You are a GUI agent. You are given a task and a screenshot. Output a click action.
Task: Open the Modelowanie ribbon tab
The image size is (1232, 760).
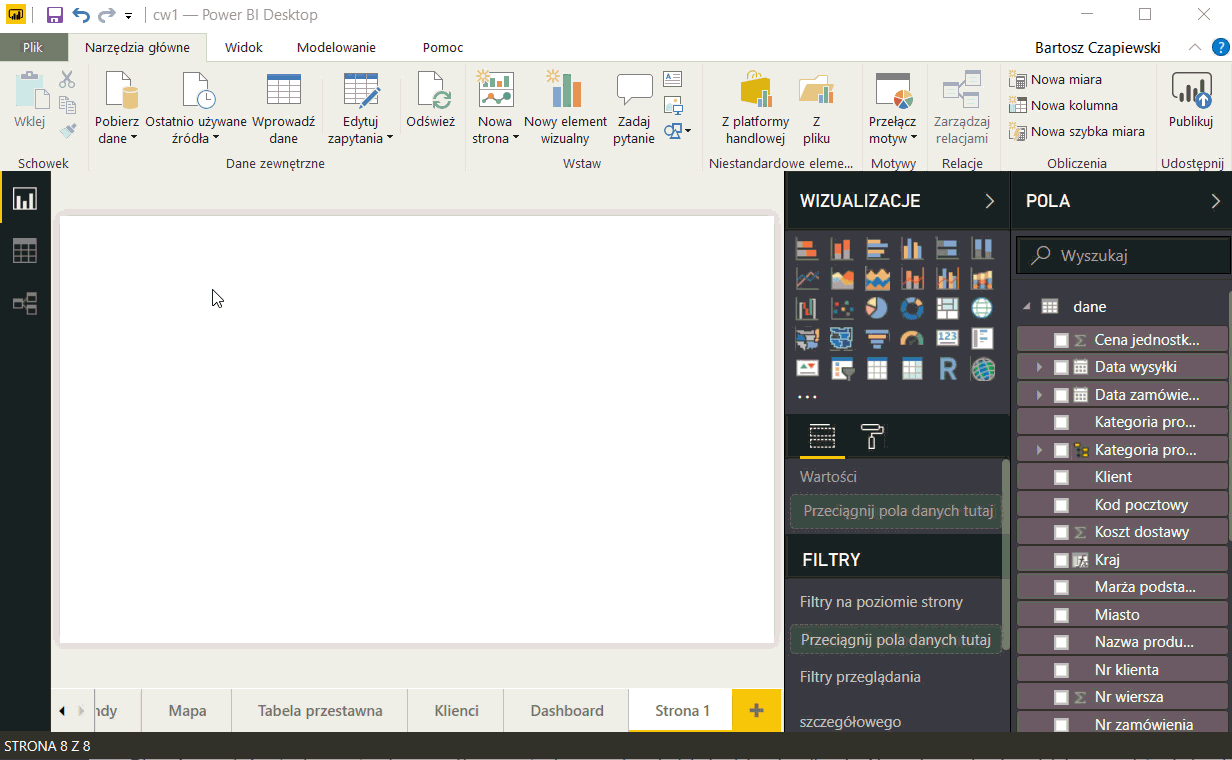336,47
